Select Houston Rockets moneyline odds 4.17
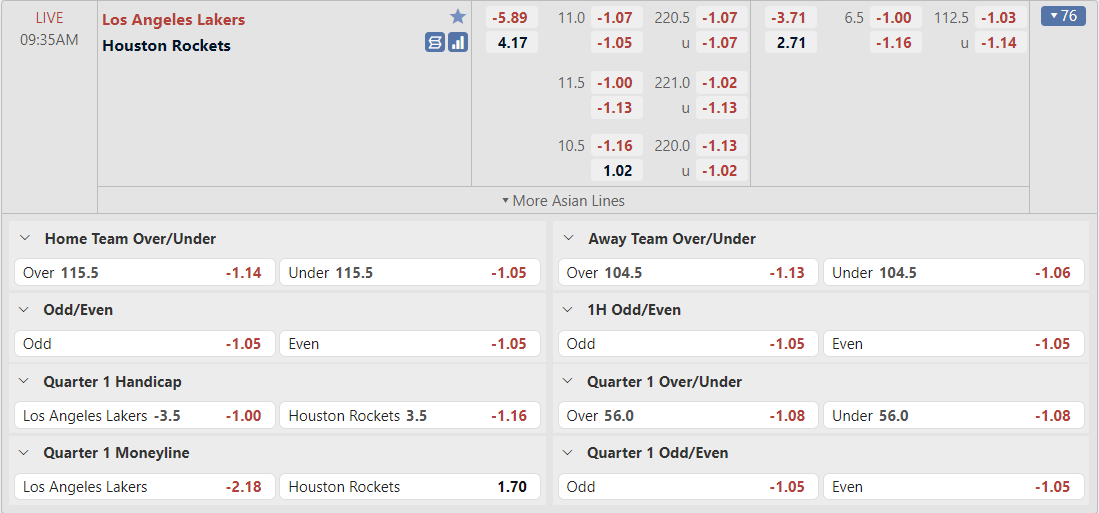 tap(512, 42)
